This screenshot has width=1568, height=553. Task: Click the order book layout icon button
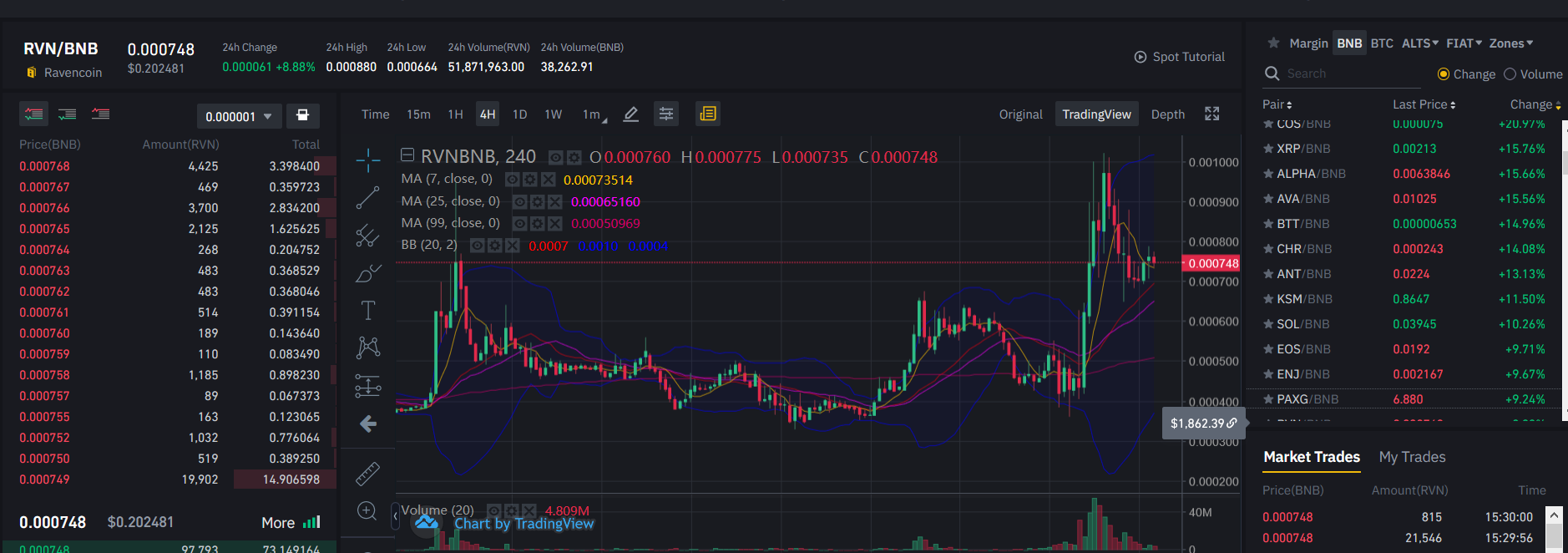[x=302, y=115]
